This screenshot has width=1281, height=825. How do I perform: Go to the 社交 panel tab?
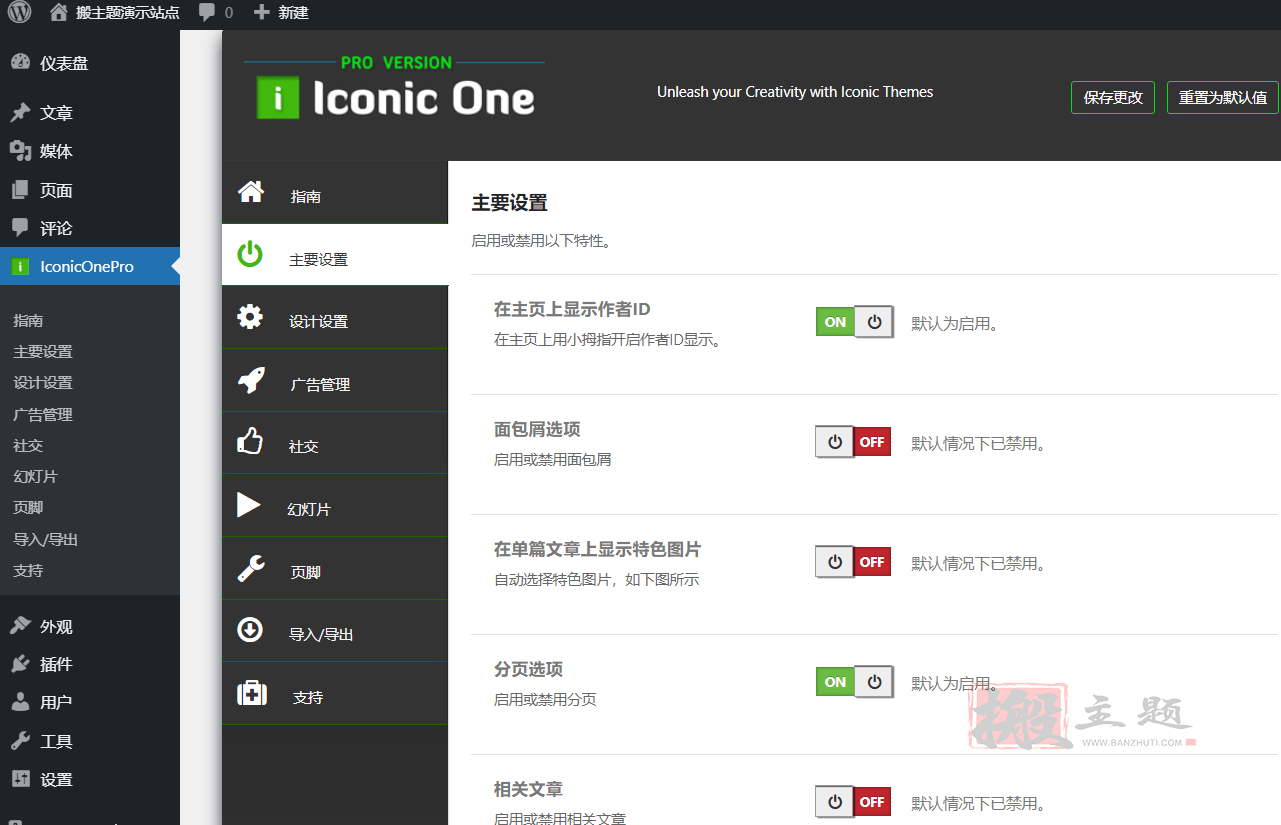tap(335, 442)
